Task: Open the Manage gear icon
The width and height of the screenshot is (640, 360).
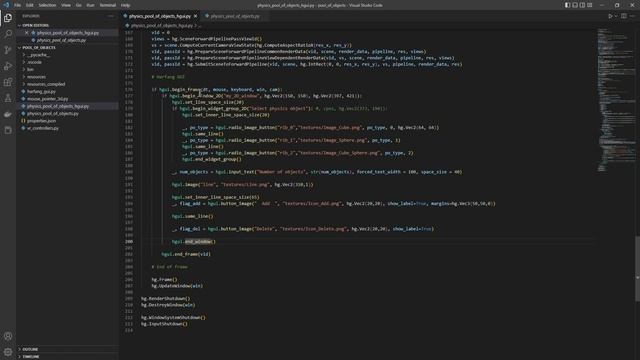Action: point(8,352)
